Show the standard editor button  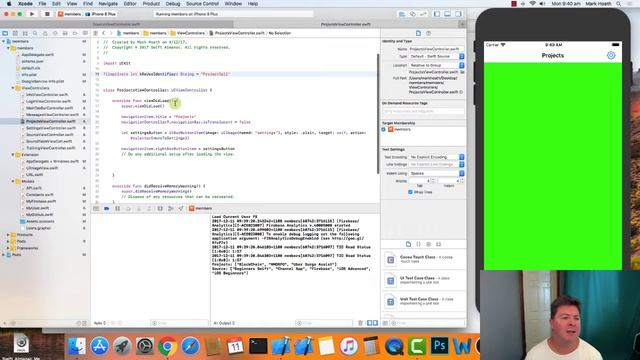(402, 14)
